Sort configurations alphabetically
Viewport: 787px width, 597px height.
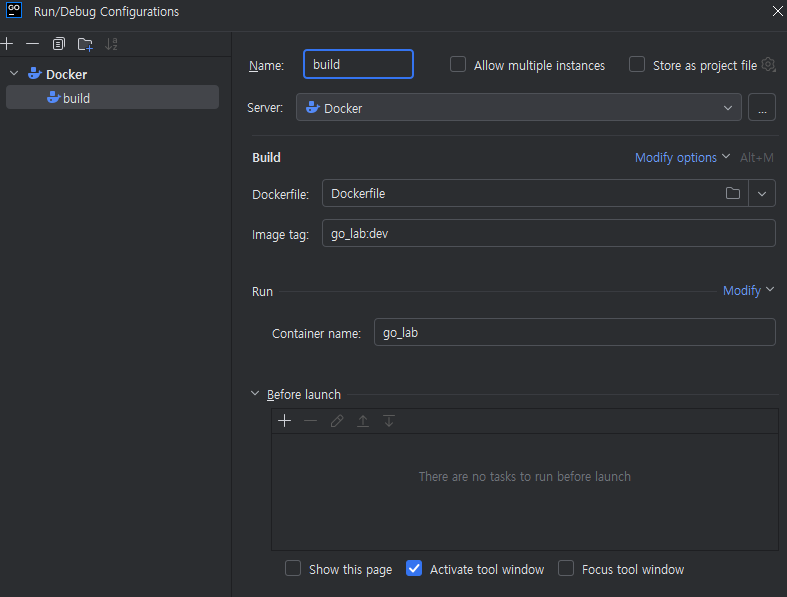(x=111, y=44)
